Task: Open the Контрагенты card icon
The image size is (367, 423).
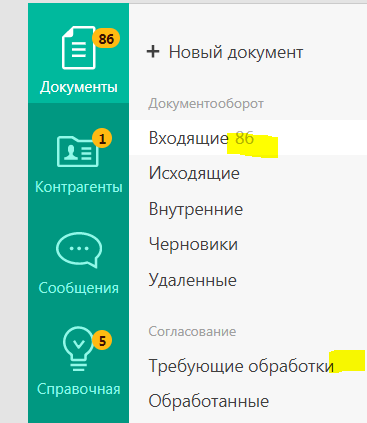Action: (x=78, y=151)
